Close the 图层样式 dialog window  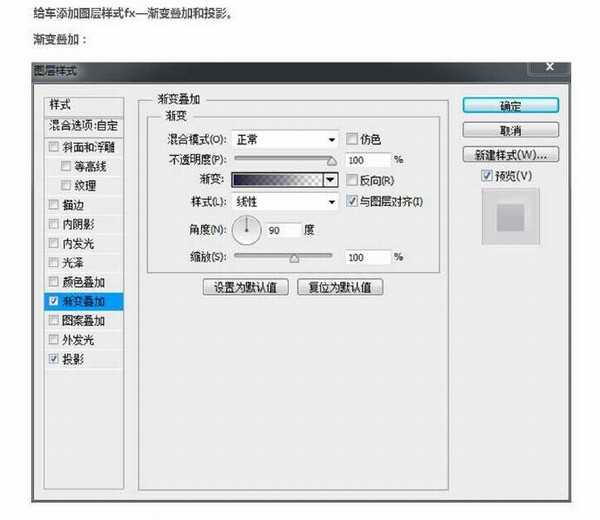click(549, 67)
